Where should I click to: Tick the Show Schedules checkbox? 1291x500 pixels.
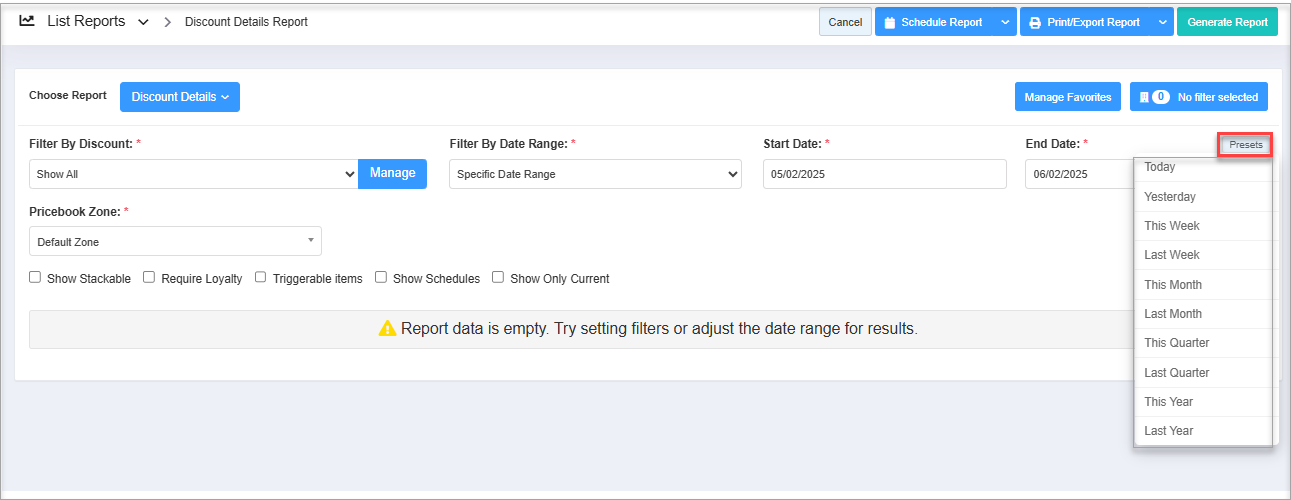coord(381,277)
